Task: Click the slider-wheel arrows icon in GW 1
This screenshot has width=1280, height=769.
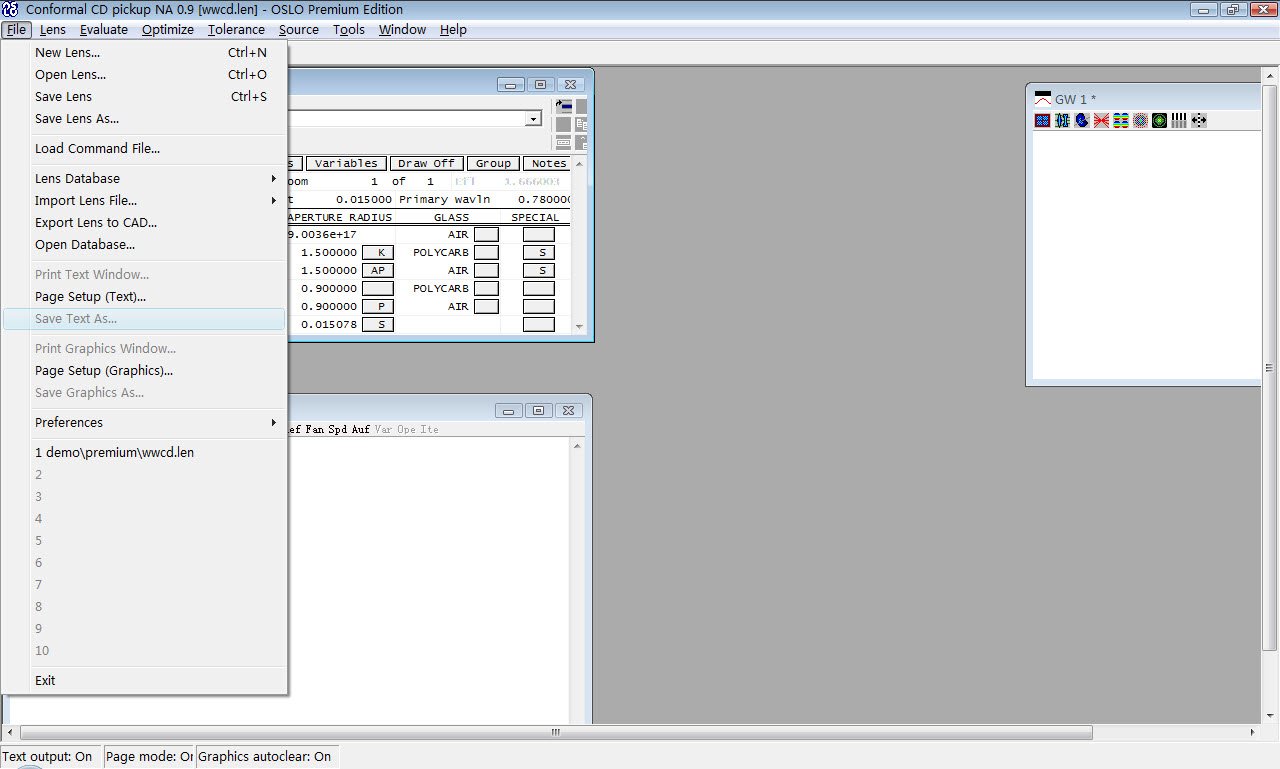Action: 1199,120
